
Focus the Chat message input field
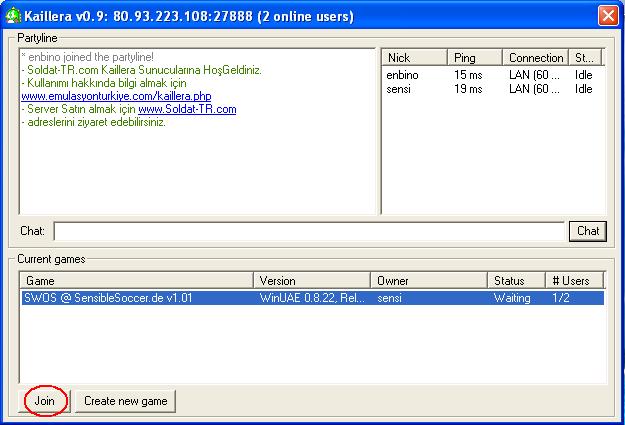coord(309,231)
